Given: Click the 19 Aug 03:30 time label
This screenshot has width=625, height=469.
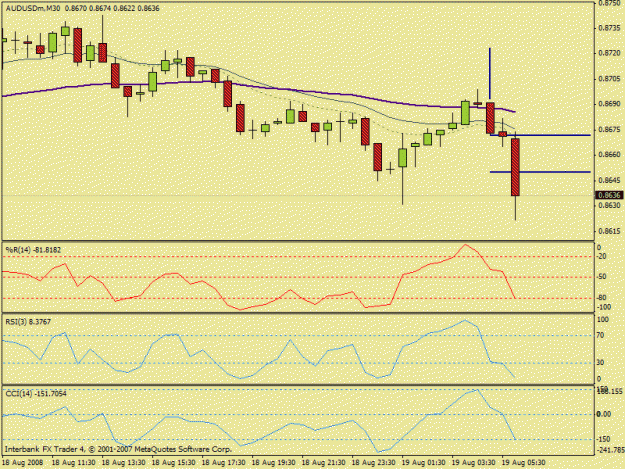Looking at the screenshot, I should coord(474,463).
